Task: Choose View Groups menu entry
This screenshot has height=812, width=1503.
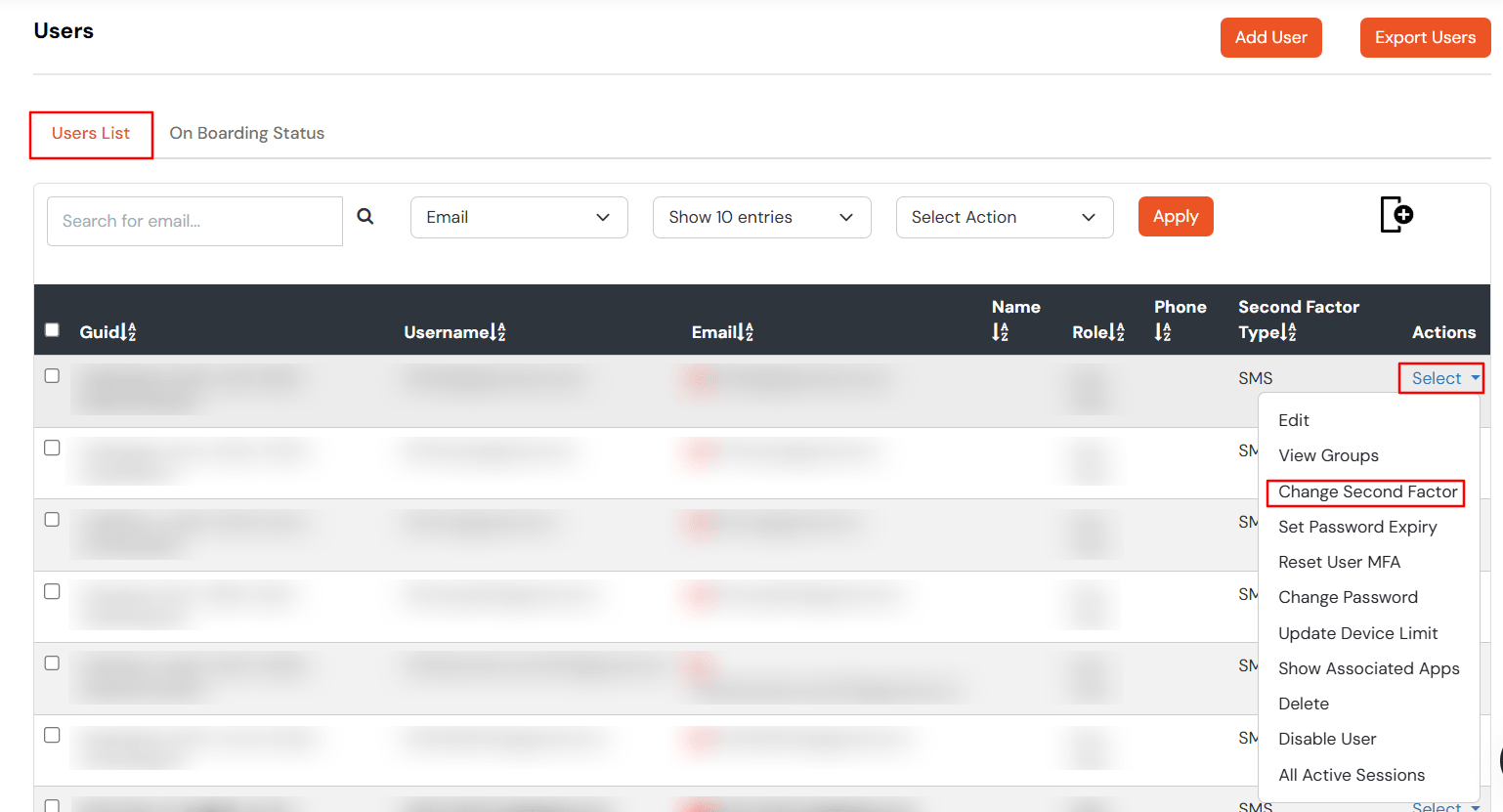Action: [1328, 455]
